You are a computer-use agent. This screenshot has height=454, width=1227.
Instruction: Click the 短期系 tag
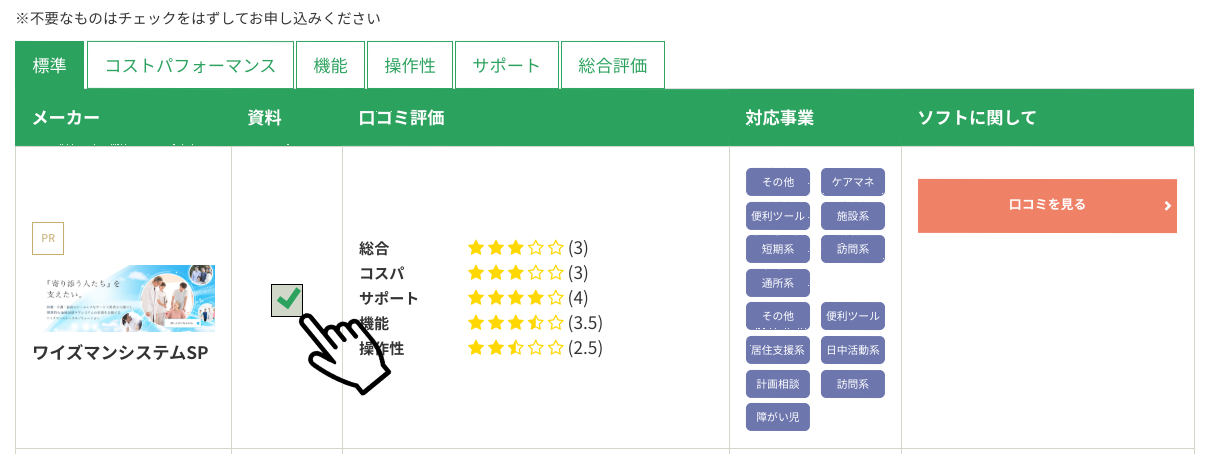pos(778,248)
